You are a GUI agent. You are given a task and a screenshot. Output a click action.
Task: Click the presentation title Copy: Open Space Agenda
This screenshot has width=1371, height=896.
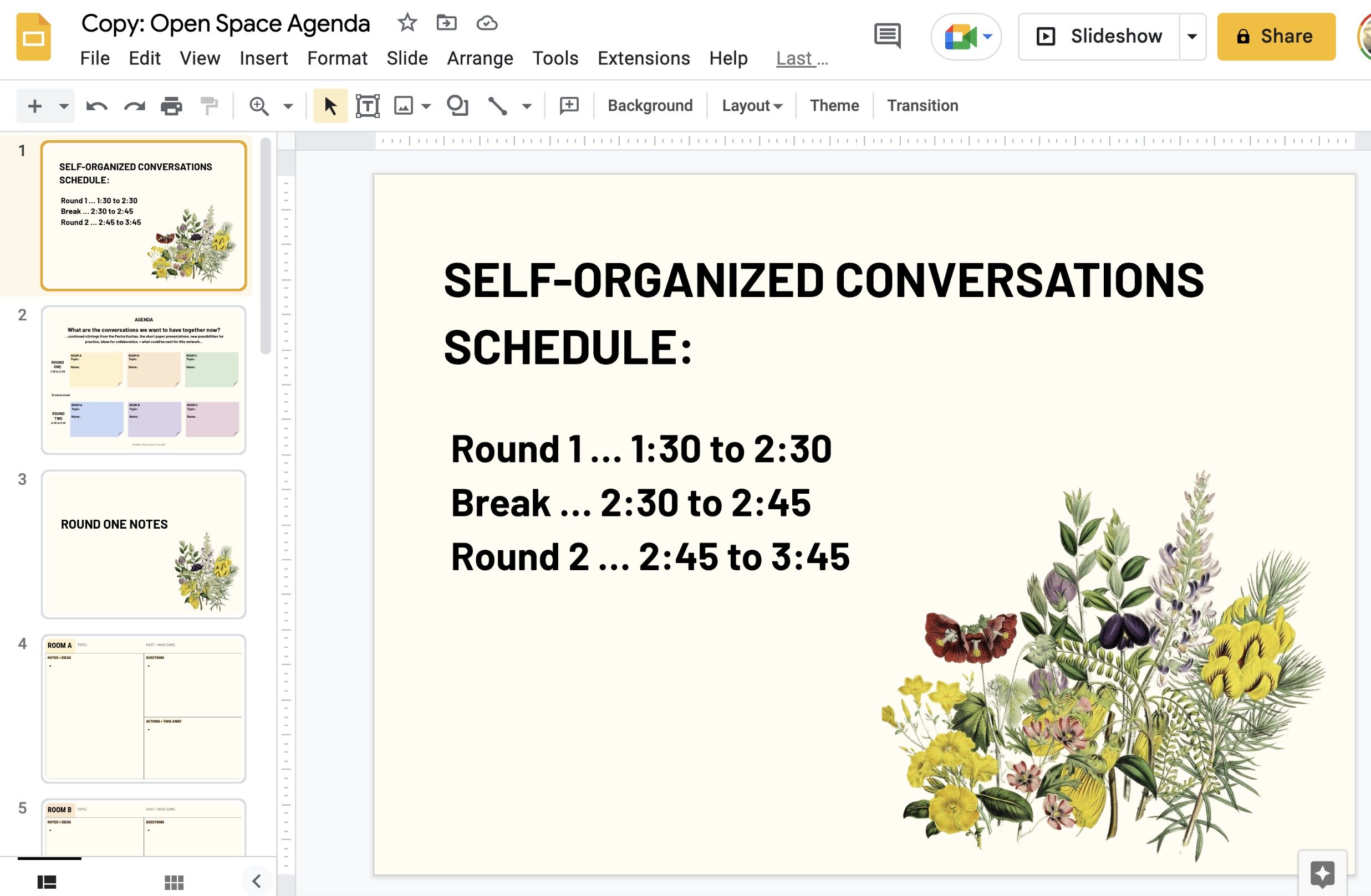point(225,24)
